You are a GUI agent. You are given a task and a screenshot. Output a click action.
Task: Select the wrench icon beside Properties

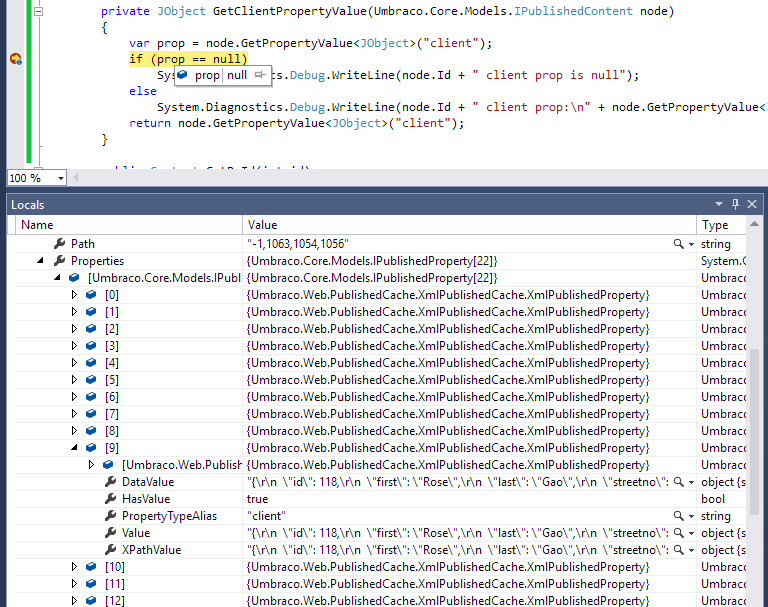pyautogui.click(x=60, y=261)
